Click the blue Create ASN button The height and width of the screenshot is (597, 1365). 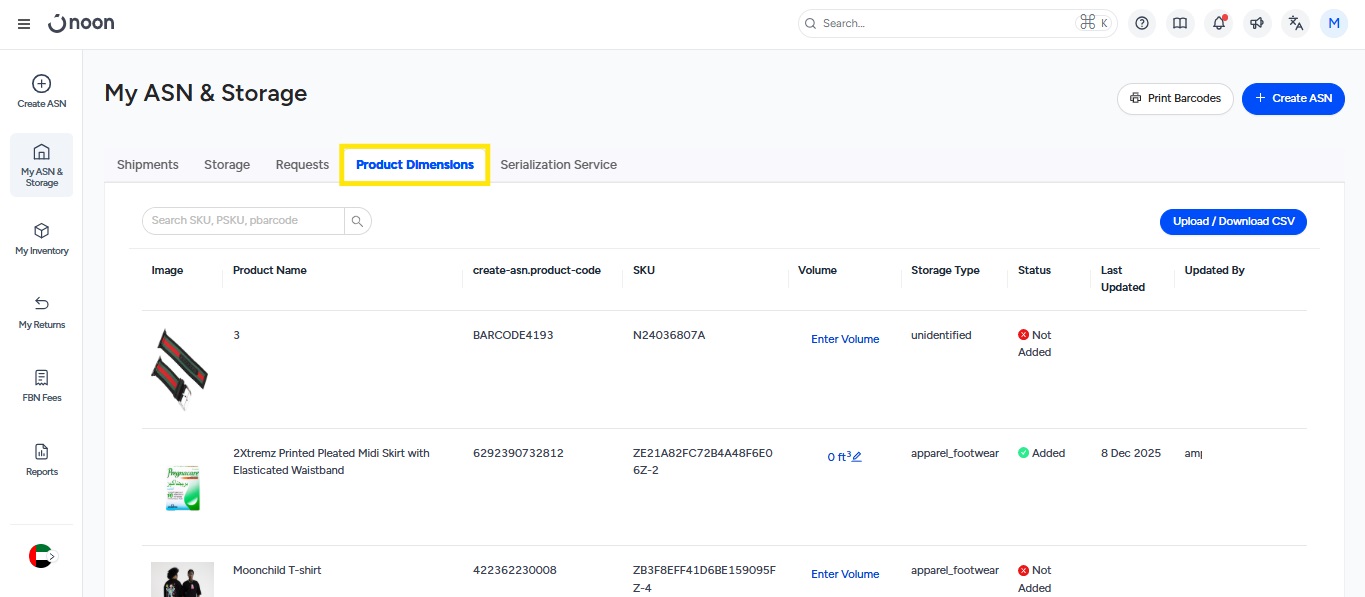click(1293, 99)
